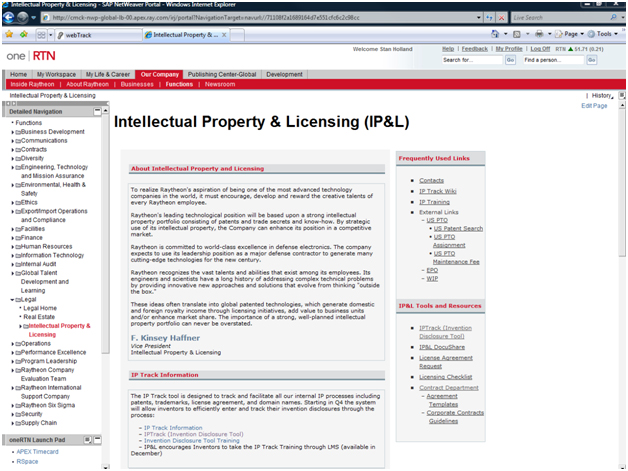Screen dimensions: 628x471
Task: Click oneRTN Launch Pad options icon
Action: (88, 440)
